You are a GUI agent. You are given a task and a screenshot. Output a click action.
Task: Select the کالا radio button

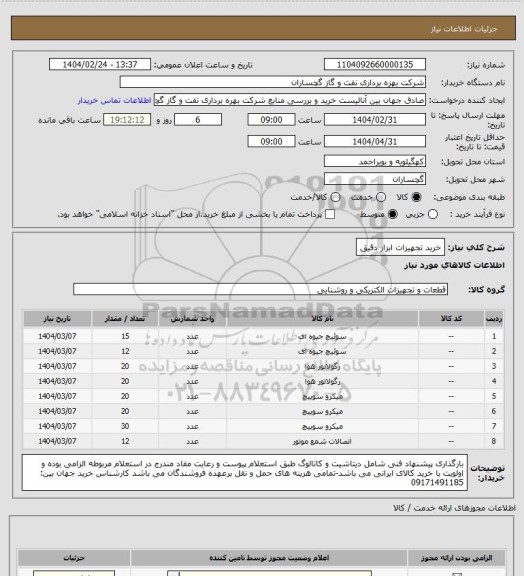point(416,197)
